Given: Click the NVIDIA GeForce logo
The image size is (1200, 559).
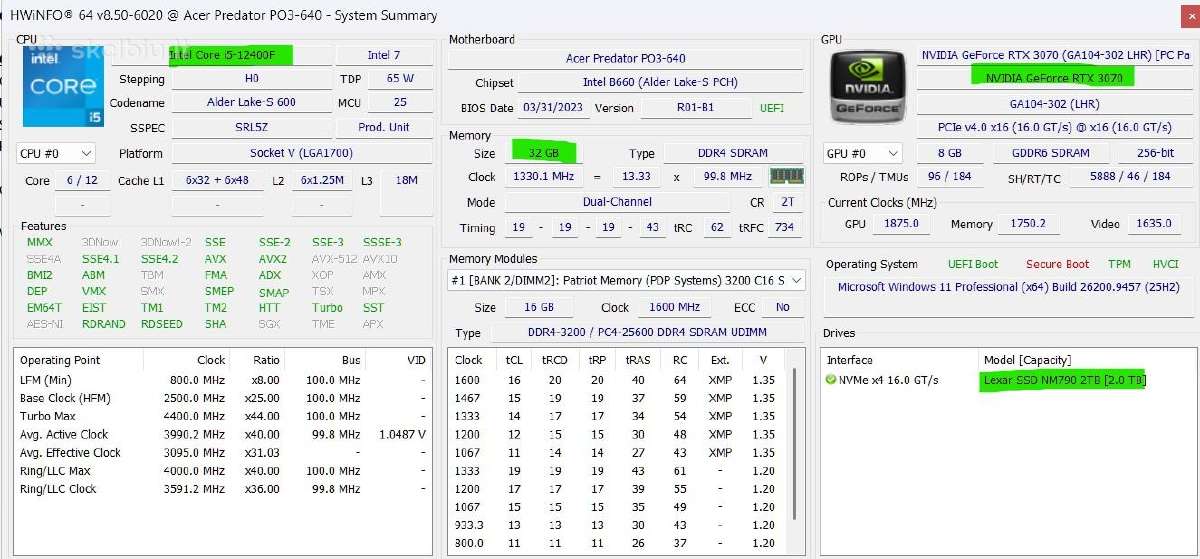Looking at the screenshot, I should pos(868,88).
